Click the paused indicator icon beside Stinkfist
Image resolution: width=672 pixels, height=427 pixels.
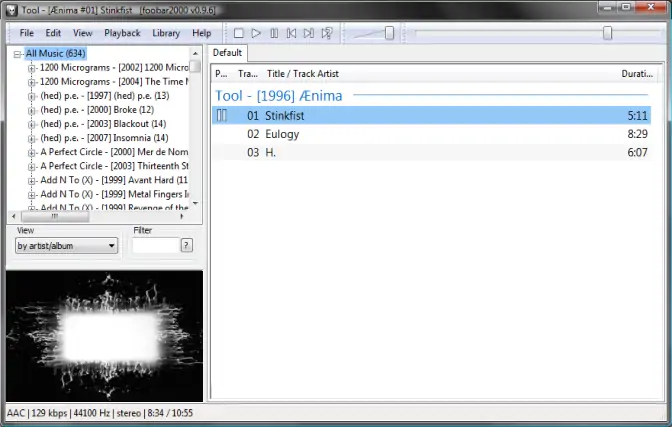222,115
